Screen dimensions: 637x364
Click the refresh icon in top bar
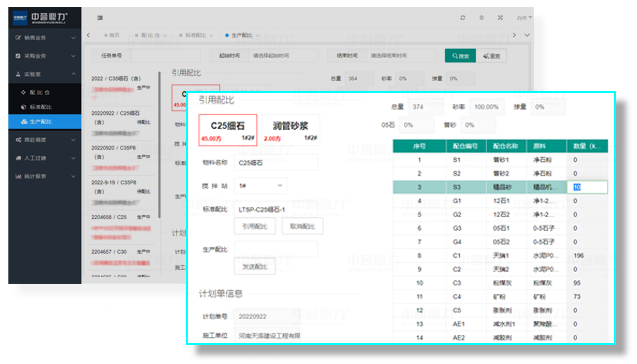[462, 18]
